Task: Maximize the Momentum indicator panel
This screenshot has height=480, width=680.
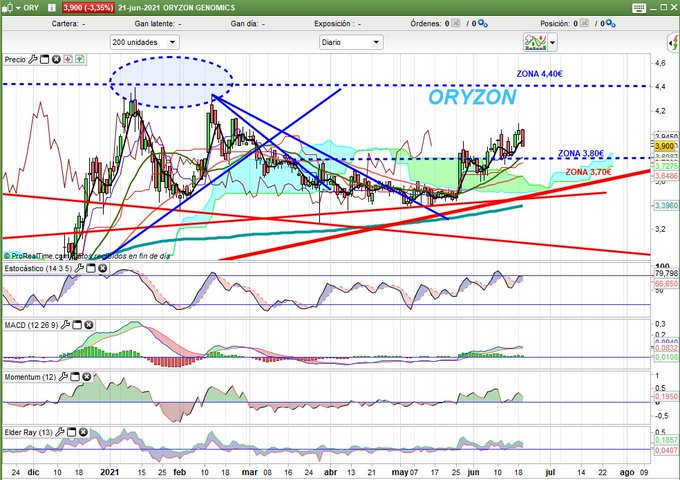Action: point(75,377)
